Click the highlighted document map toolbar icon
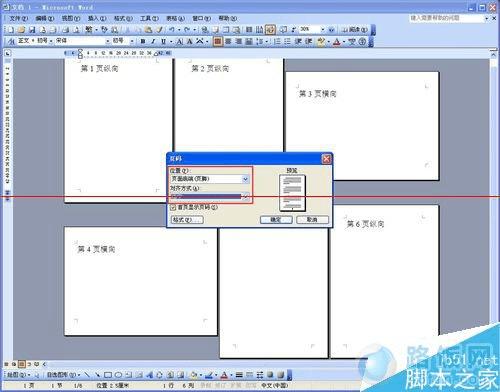The image size is (500, 392). 270,30
